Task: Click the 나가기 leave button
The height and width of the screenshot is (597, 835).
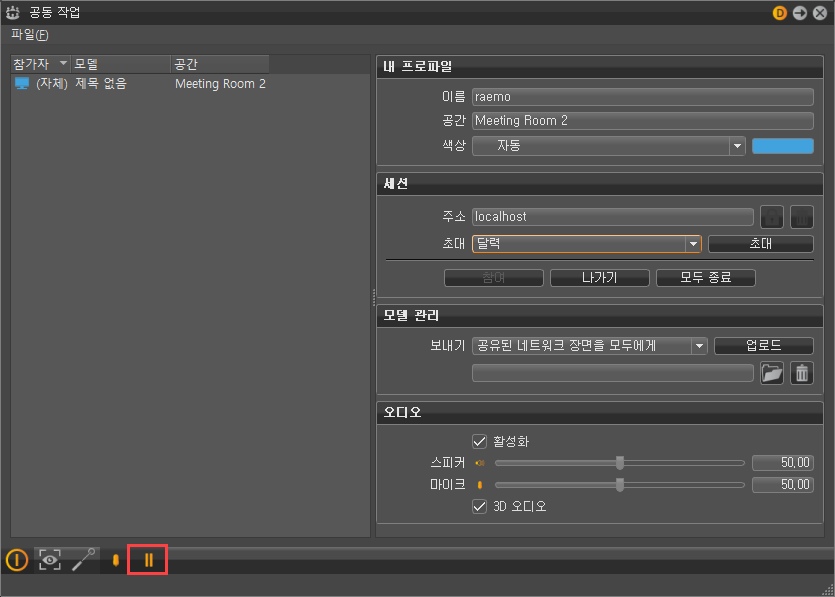Action: [x=600, y=277]
